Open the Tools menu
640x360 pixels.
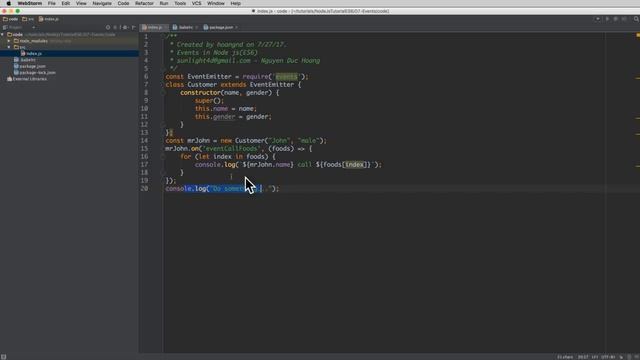point(180,3)
